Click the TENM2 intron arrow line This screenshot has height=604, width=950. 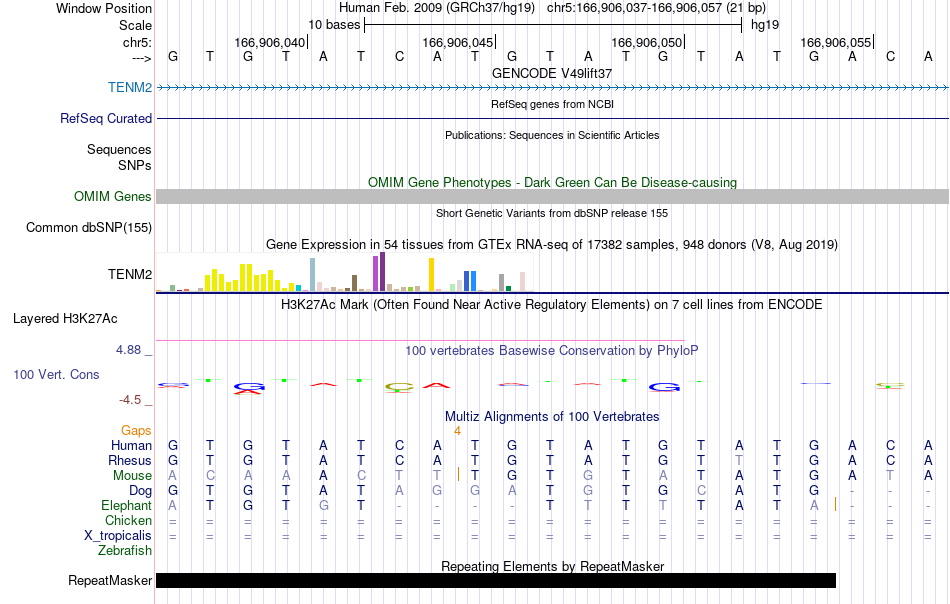click(553, 88)
